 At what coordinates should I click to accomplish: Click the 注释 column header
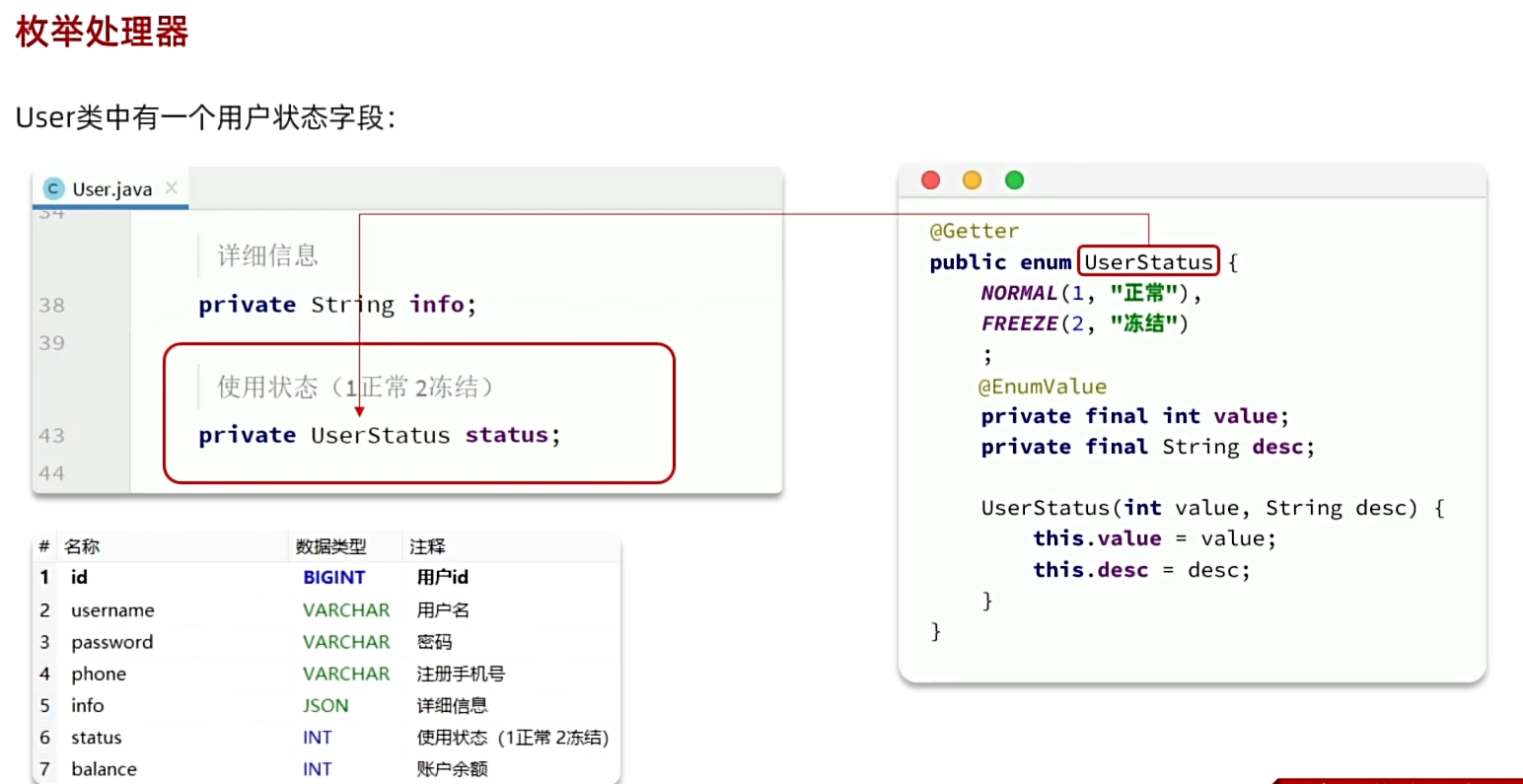[427, 546]
